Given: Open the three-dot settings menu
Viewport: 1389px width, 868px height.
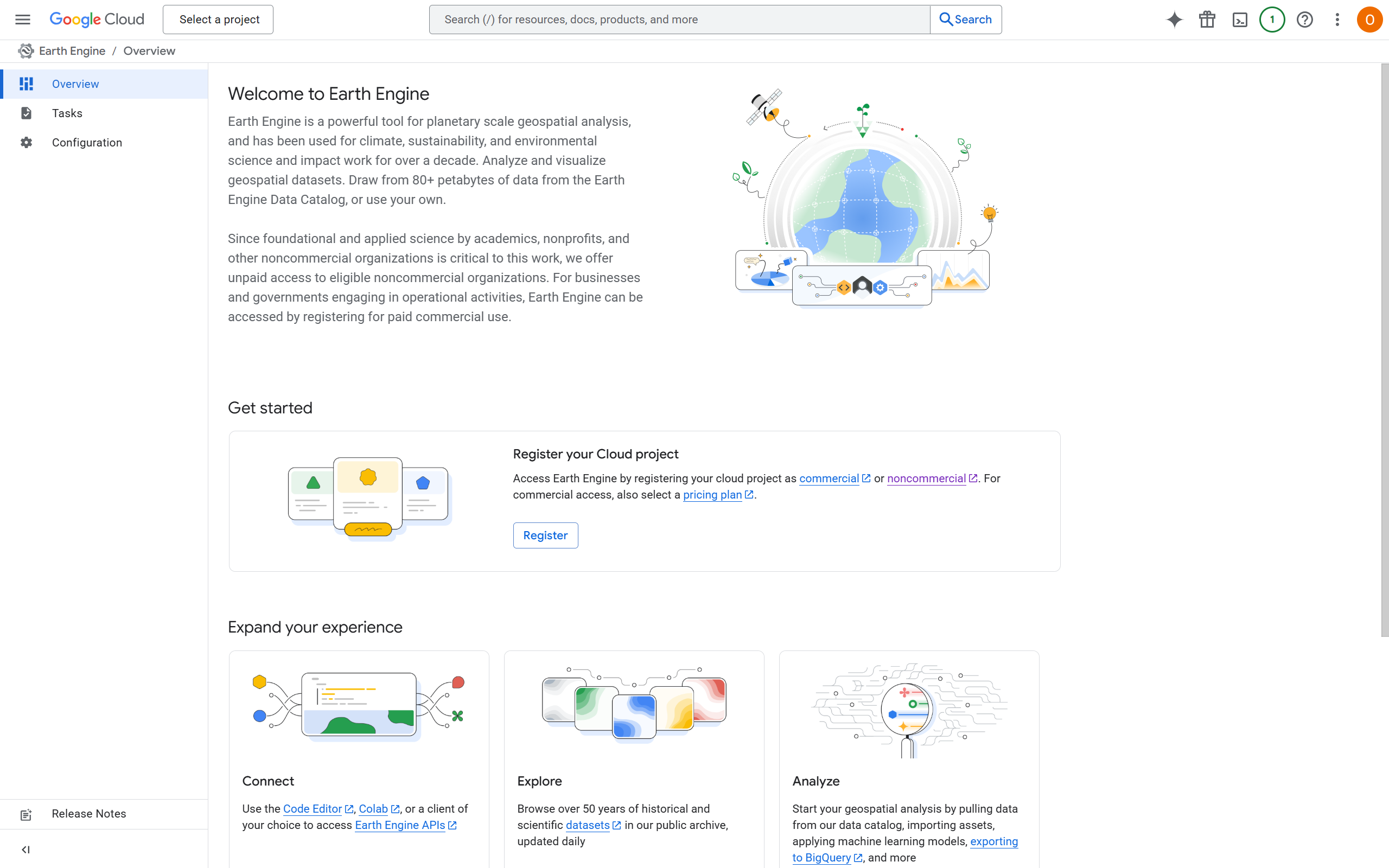Looking at the screenshot, I should [1337, 20].
